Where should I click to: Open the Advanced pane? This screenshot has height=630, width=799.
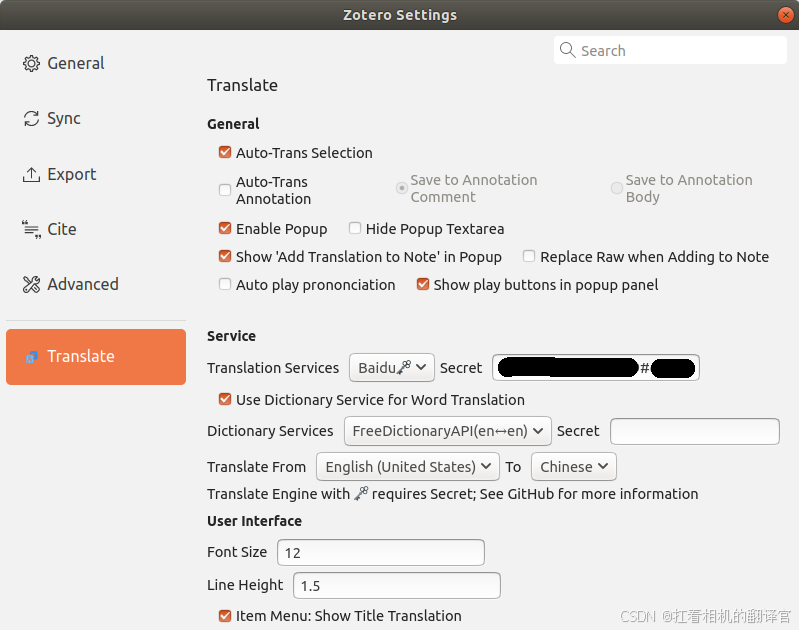coord(96,284)
